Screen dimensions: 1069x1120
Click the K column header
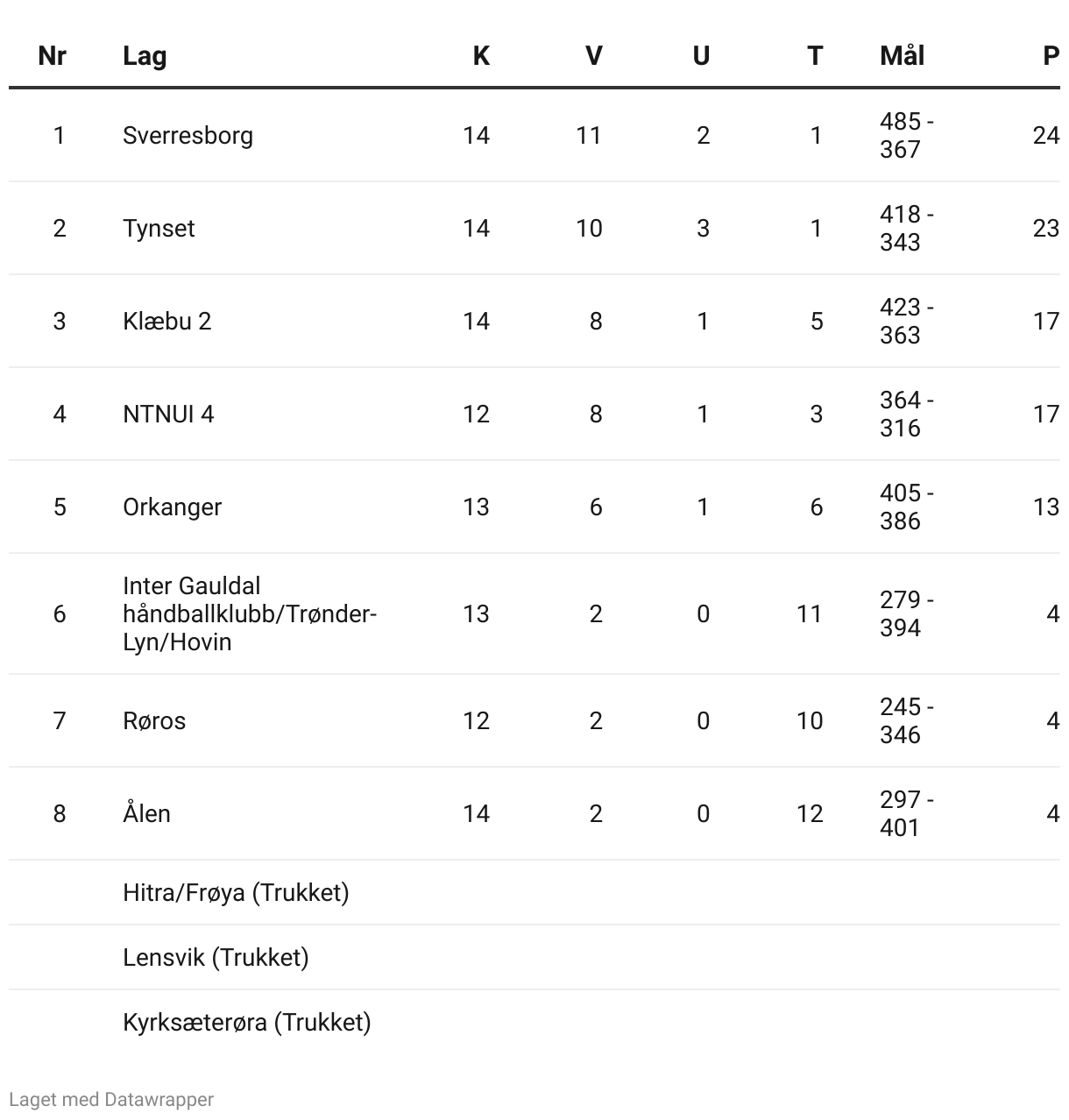(x=481, y=56)
